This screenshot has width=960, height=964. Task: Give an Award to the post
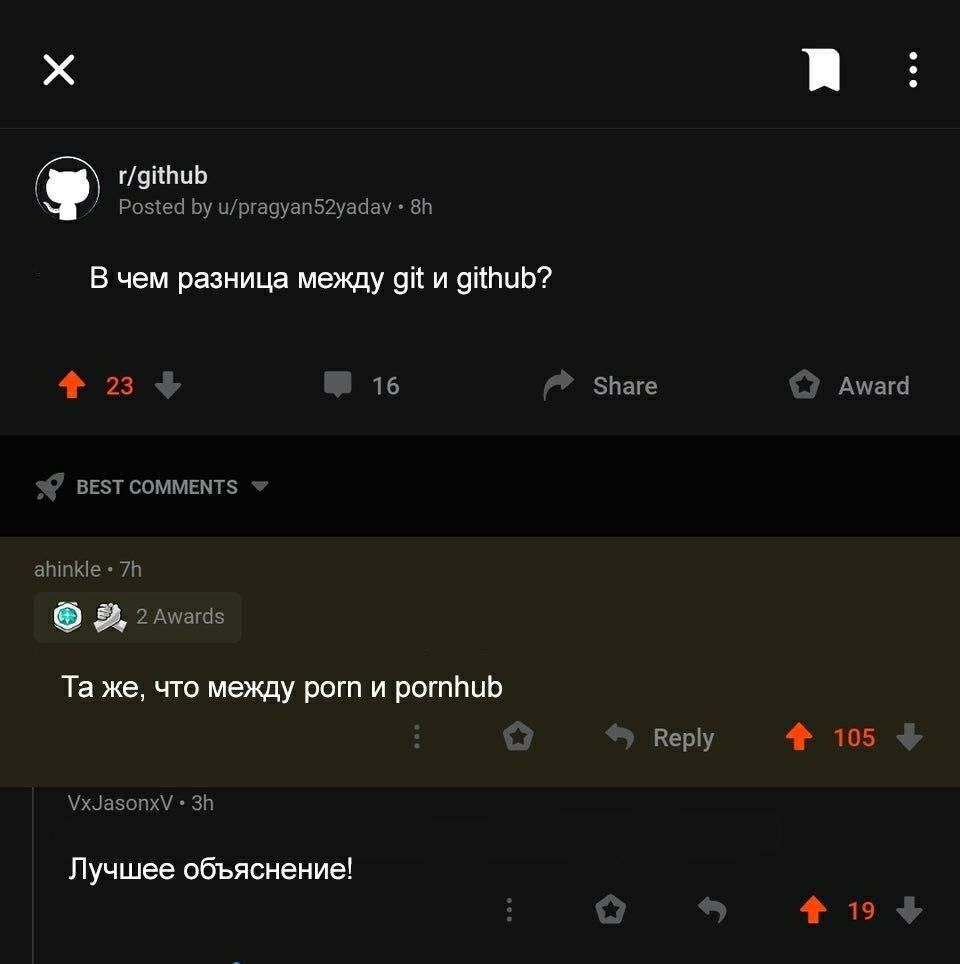click(849, 385)
